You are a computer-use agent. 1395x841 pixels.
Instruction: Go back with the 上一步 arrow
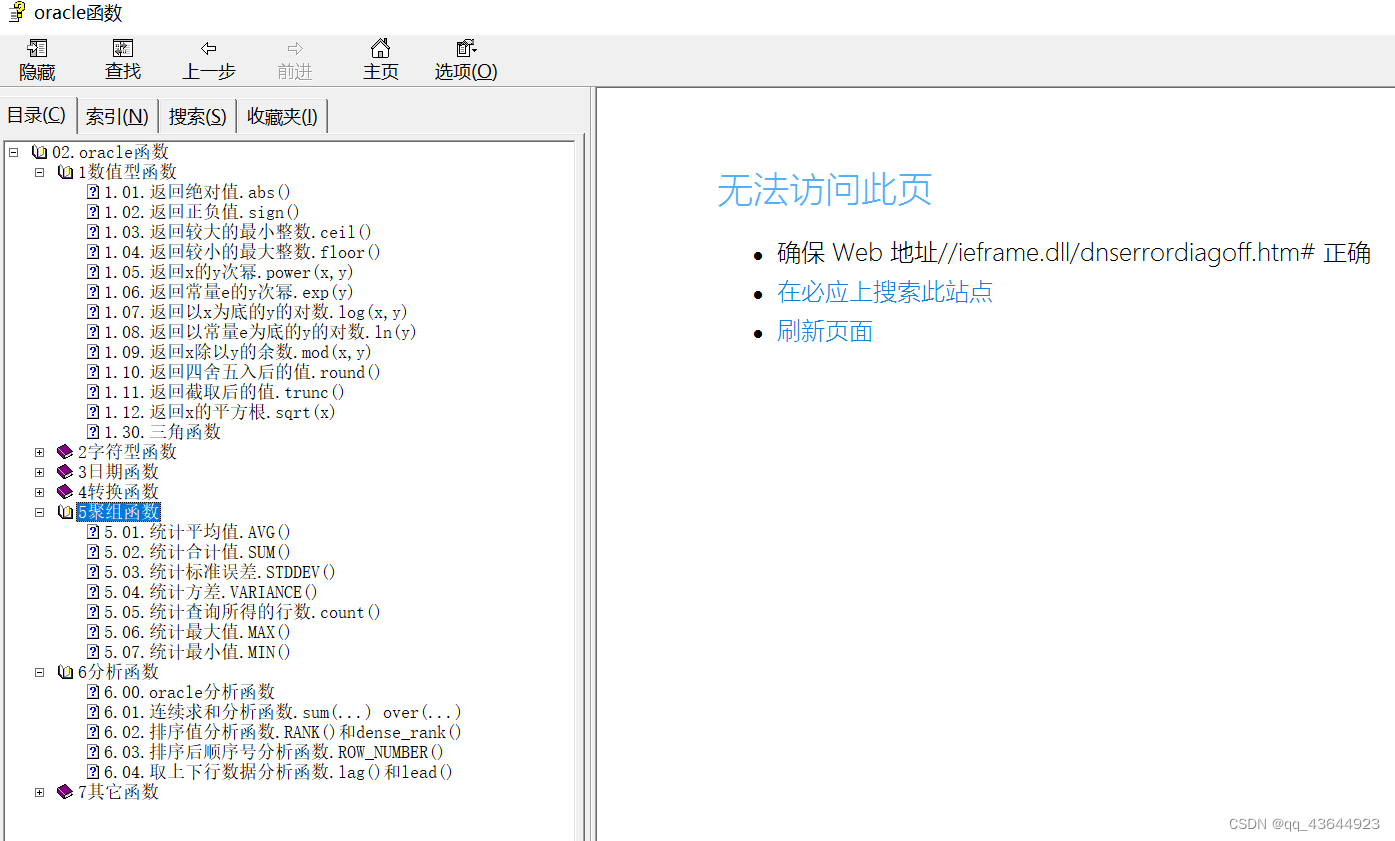pyautogui.click(x=209, y=48)
